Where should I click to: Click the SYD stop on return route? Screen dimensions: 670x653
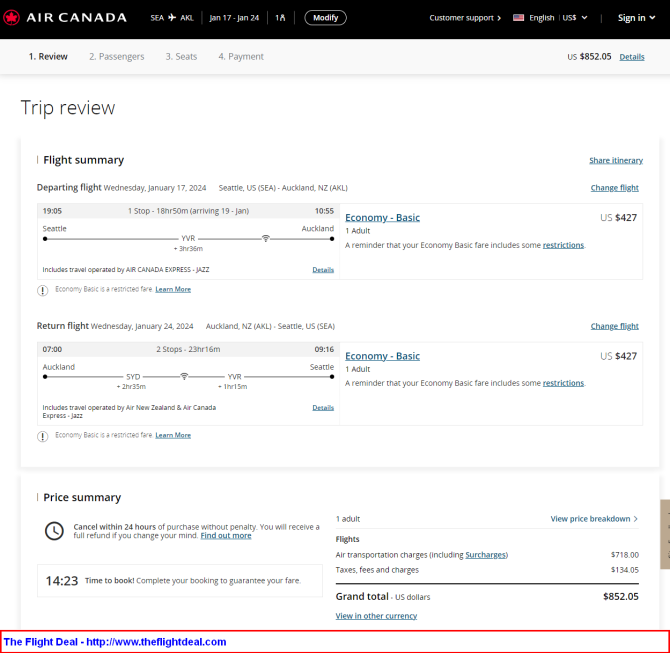pos(133,377)
